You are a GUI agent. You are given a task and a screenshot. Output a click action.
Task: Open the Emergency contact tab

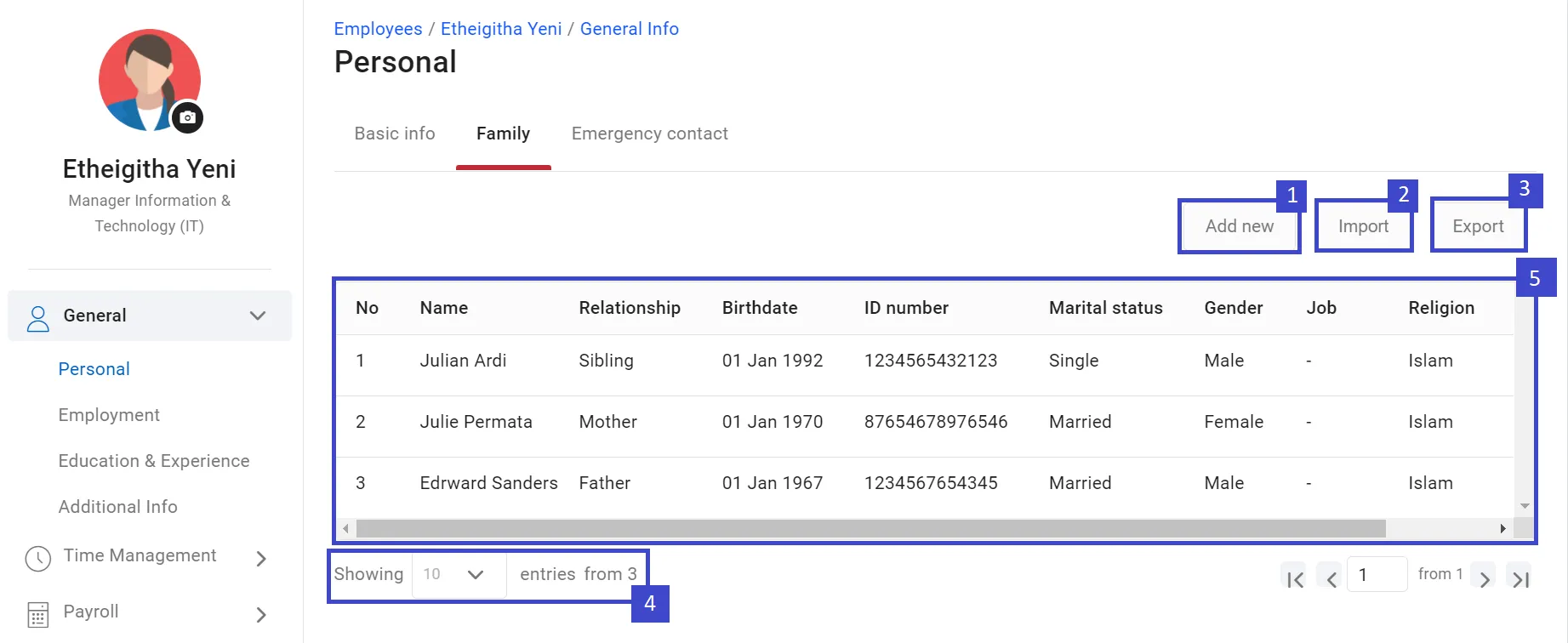tap(649, 134)
